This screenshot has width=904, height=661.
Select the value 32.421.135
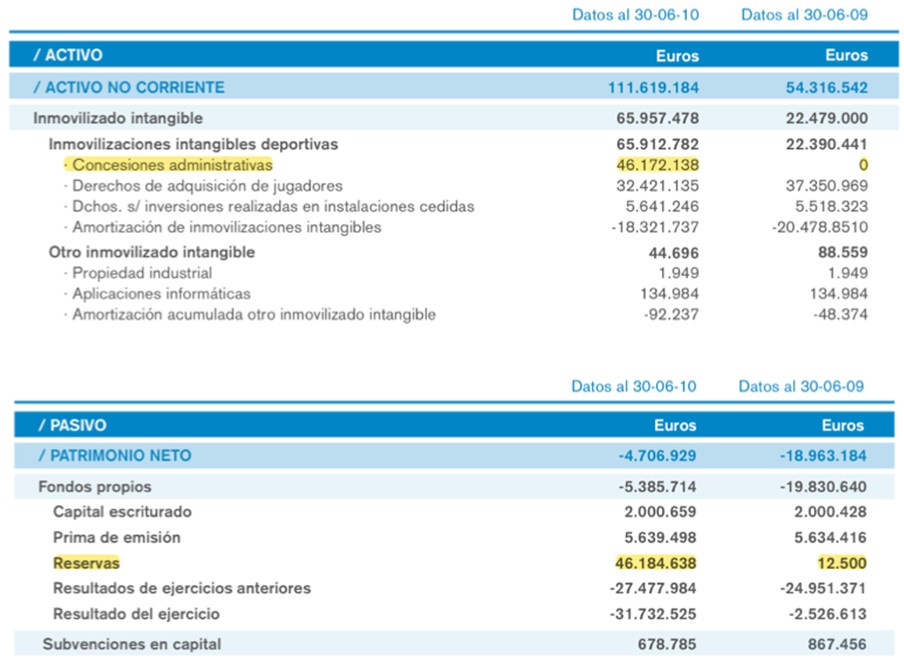coord(657,186)
